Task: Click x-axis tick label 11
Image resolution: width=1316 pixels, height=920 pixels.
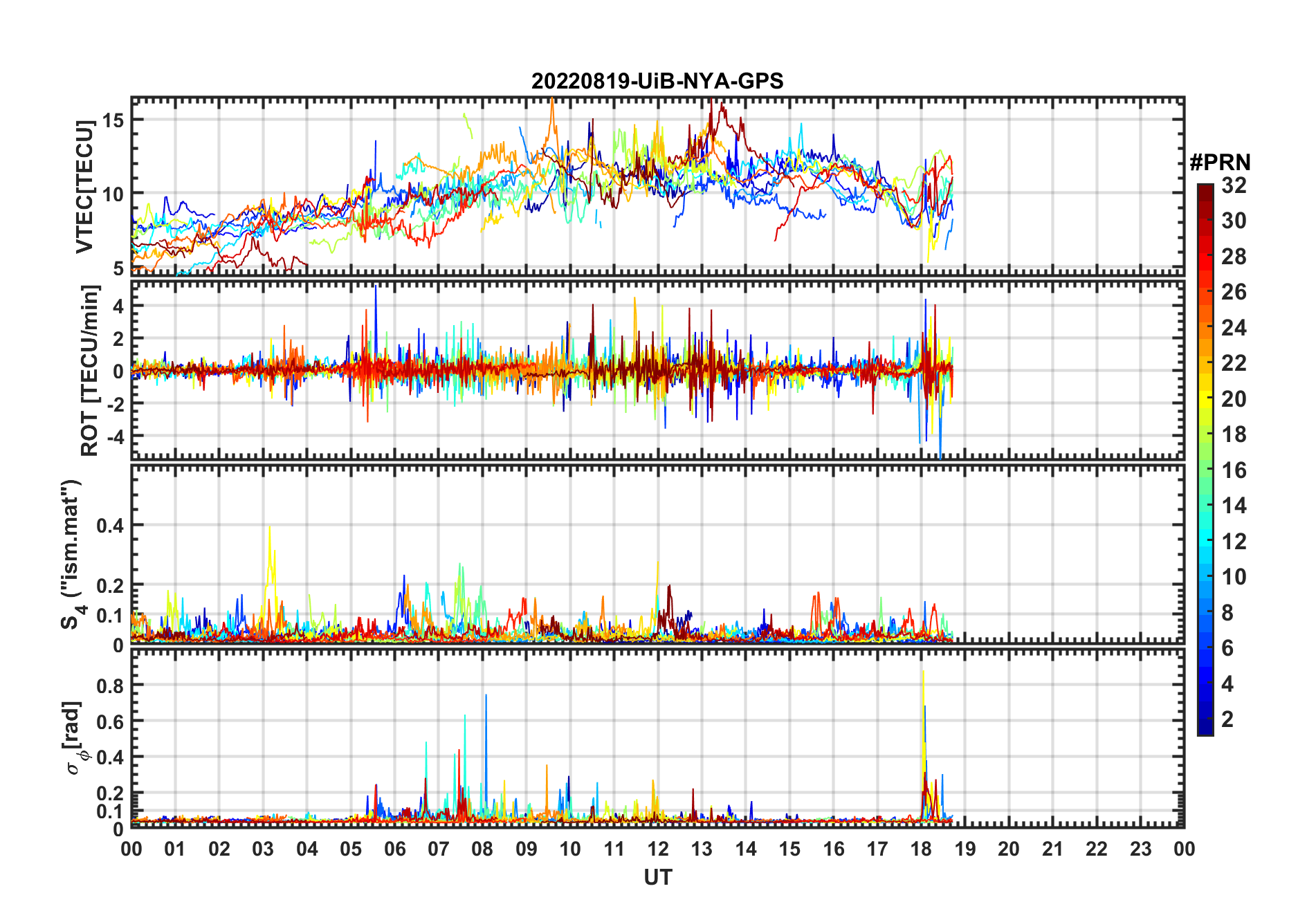Action: 614,849
